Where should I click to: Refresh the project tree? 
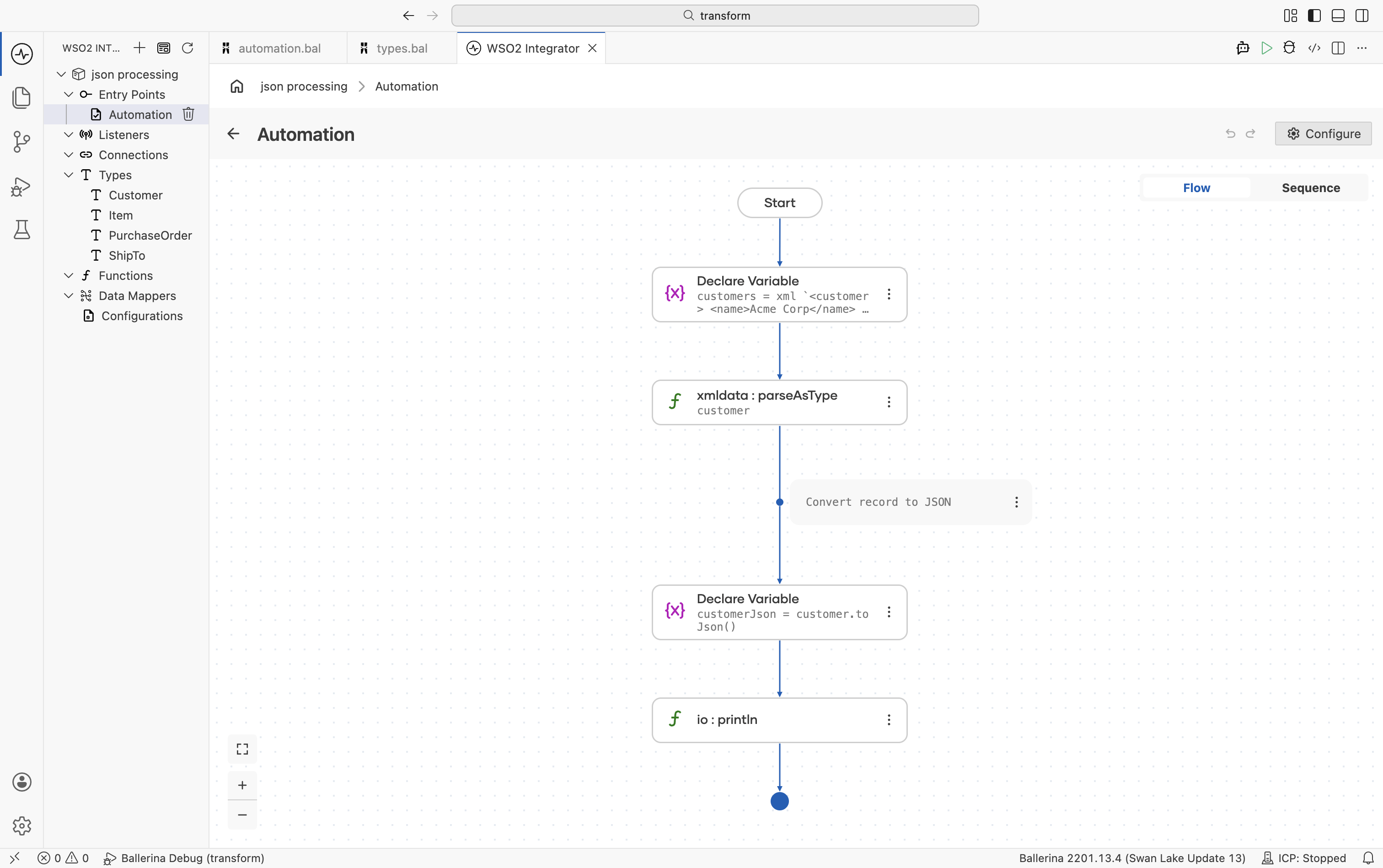click(x=188, y=48)
